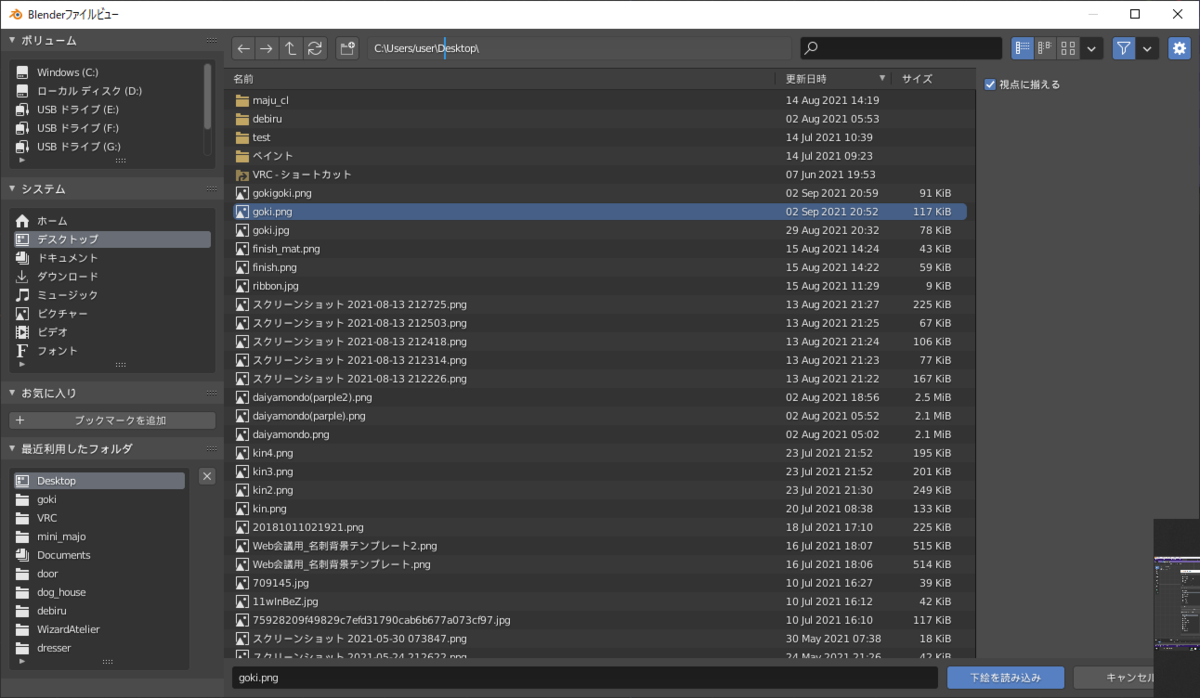
Task: Open recent folder goki
Action: coord(99,499)
